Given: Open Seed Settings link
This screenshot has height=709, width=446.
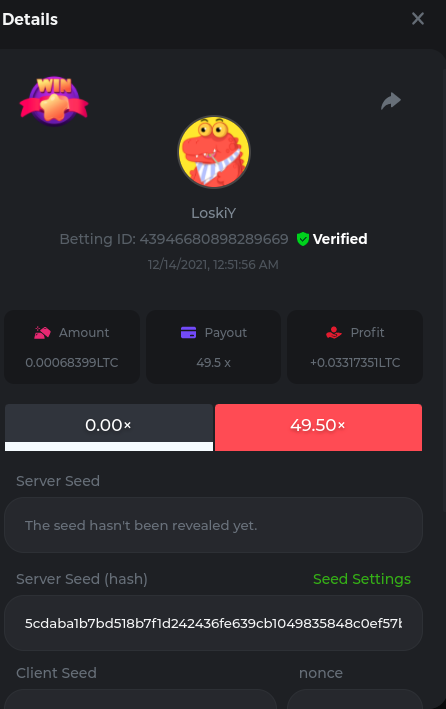Looking at the screenshot, I should [362, 579].
